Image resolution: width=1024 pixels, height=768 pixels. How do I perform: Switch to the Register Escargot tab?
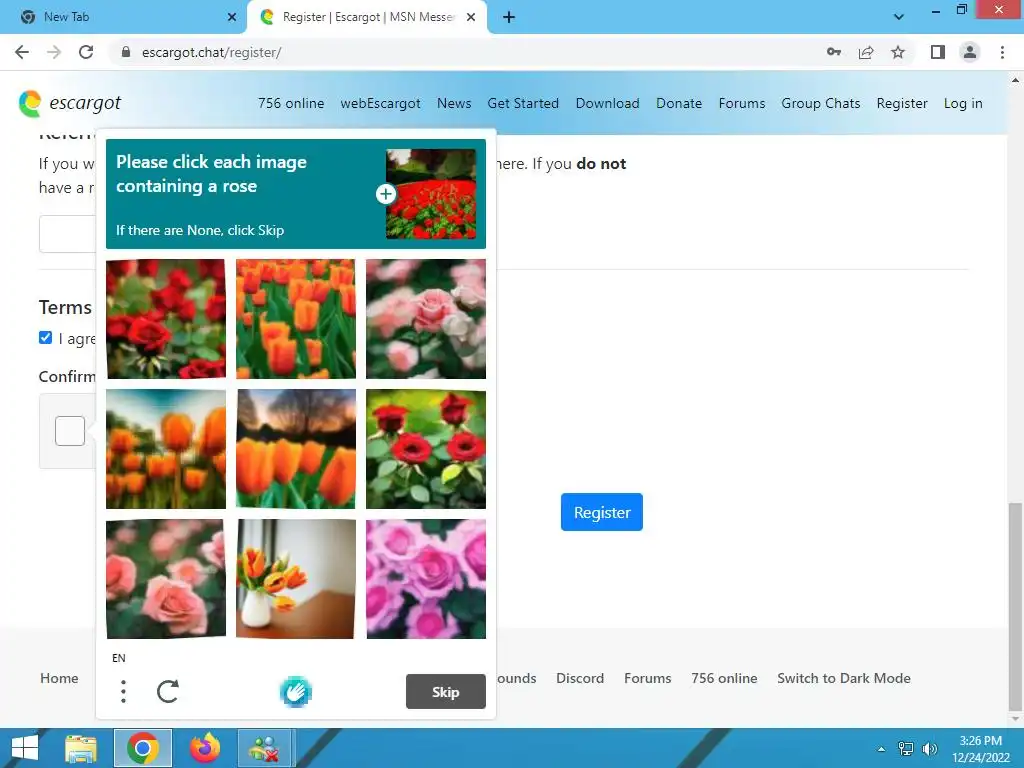tap(367, 17)
